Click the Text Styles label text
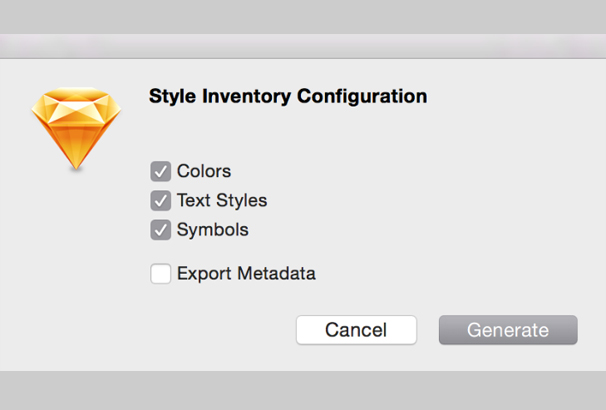 point(222,200)
